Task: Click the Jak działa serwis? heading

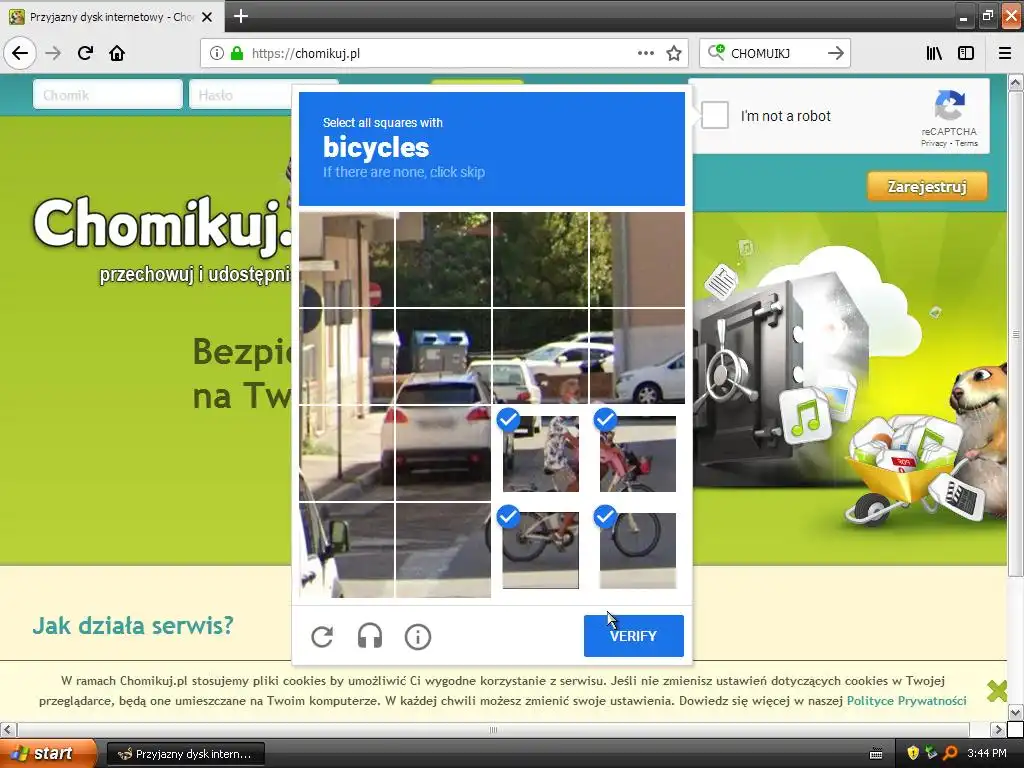Action: click(133, 626)
